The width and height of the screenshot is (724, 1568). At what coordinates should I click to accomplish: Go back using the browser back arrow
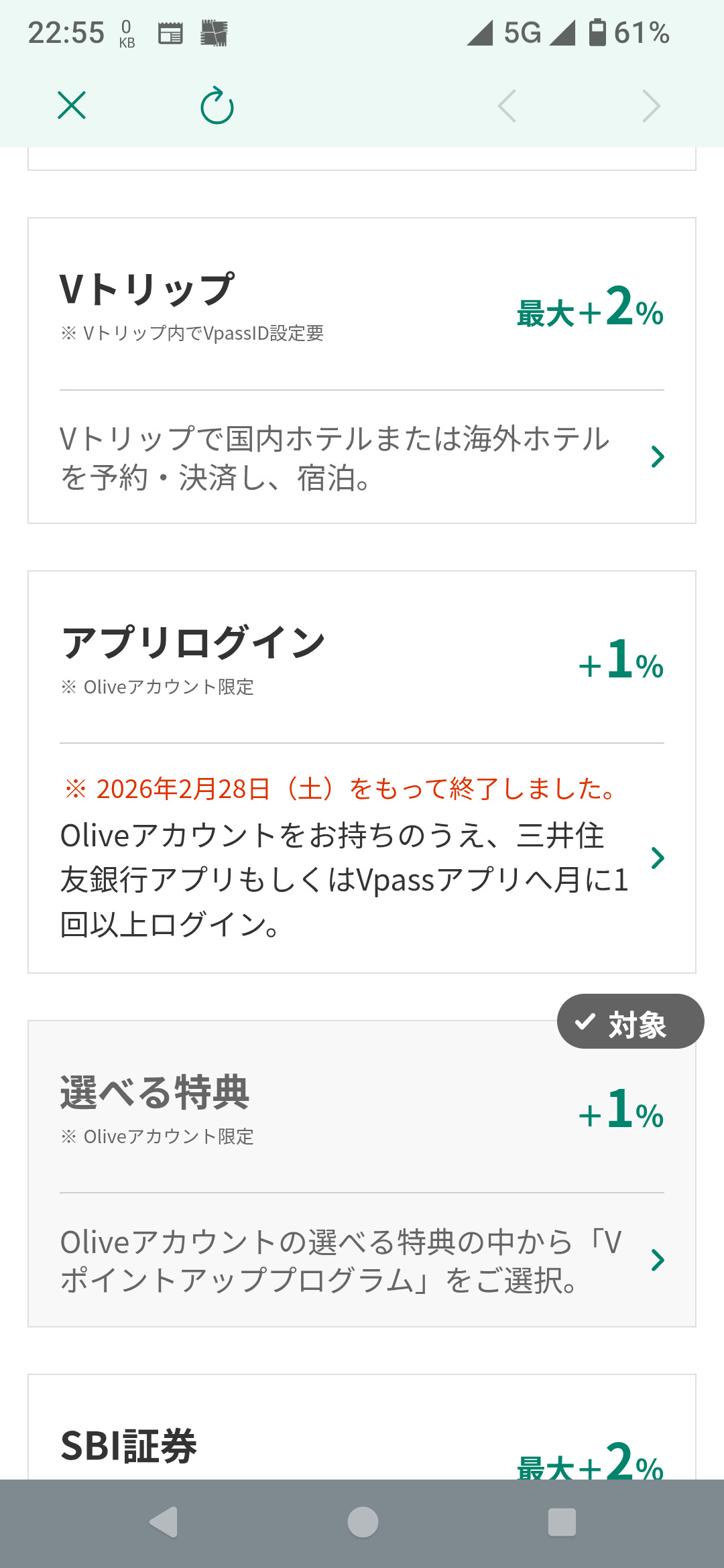coord(507,106)
